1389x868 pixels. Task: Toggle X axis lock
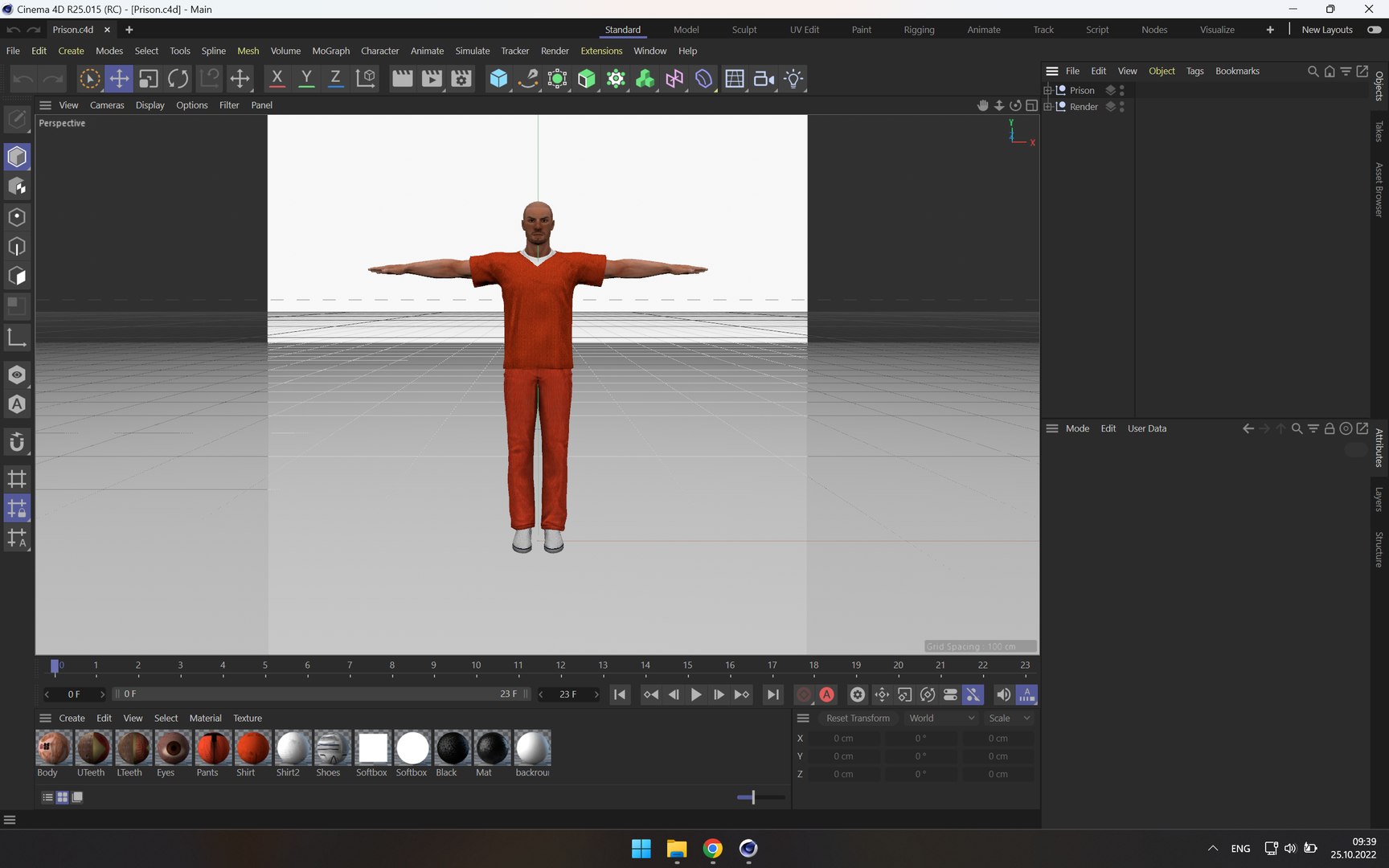(277, 79)
